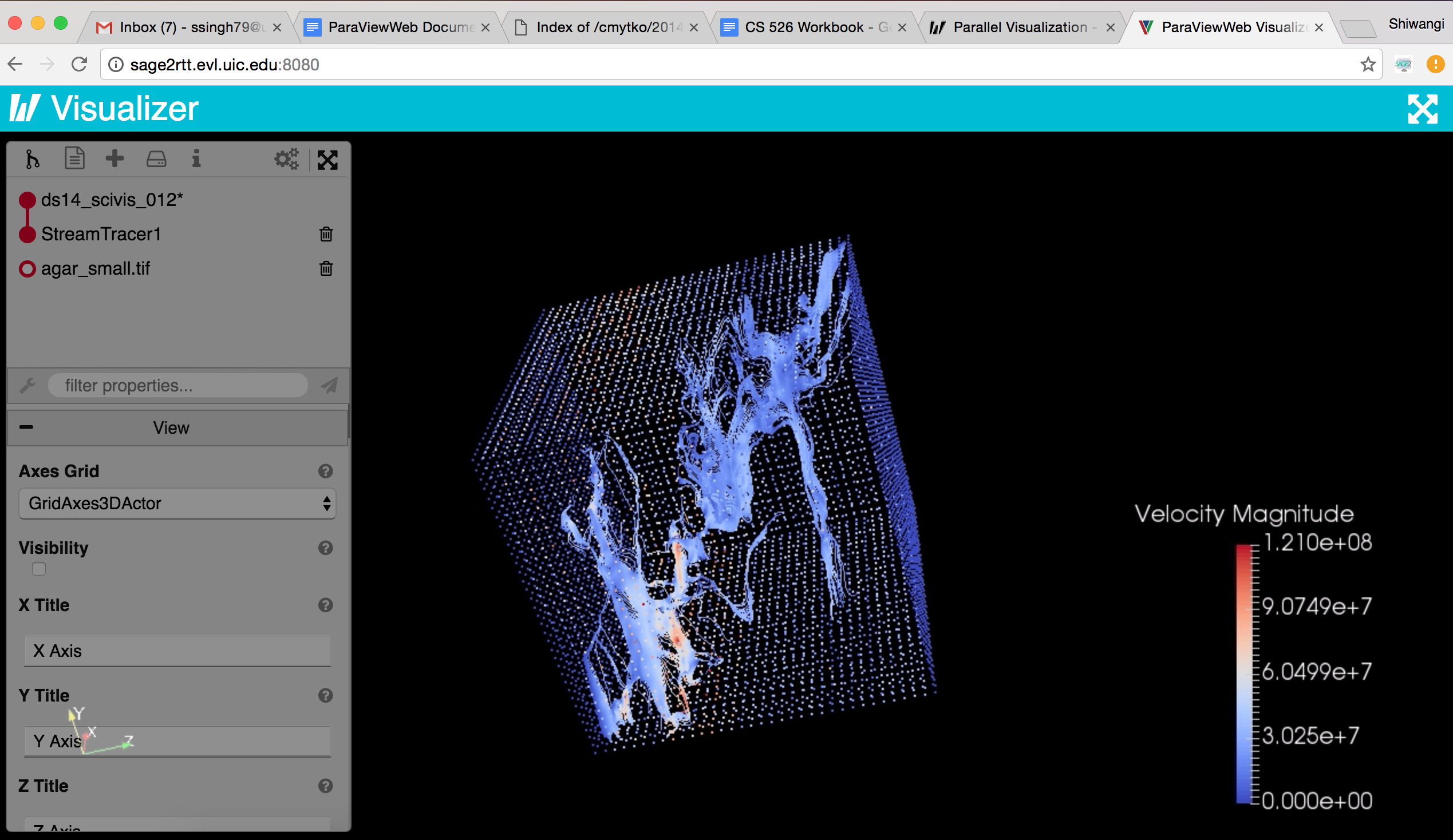
Task: Open the file list icon
Action: point(74,159)
